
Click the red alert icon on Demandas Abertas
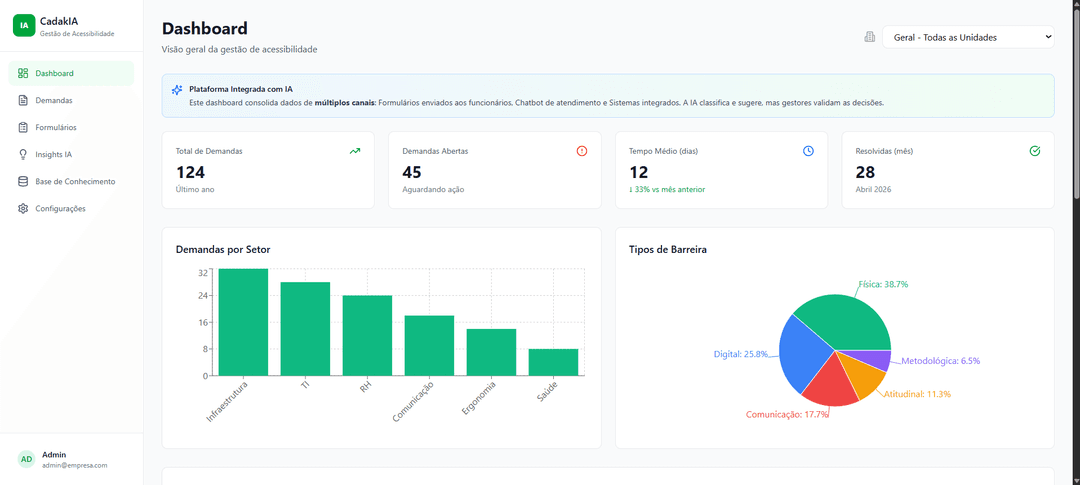[x=581, y=151]
